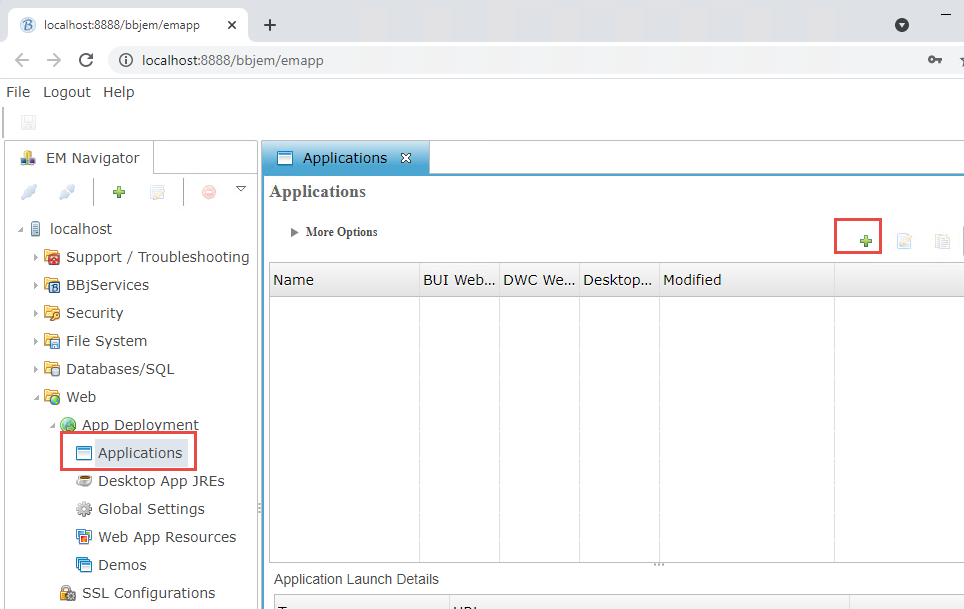Click the saved passwords key icon
Viewport: 964px width, 609px height.
click(934, 60)
